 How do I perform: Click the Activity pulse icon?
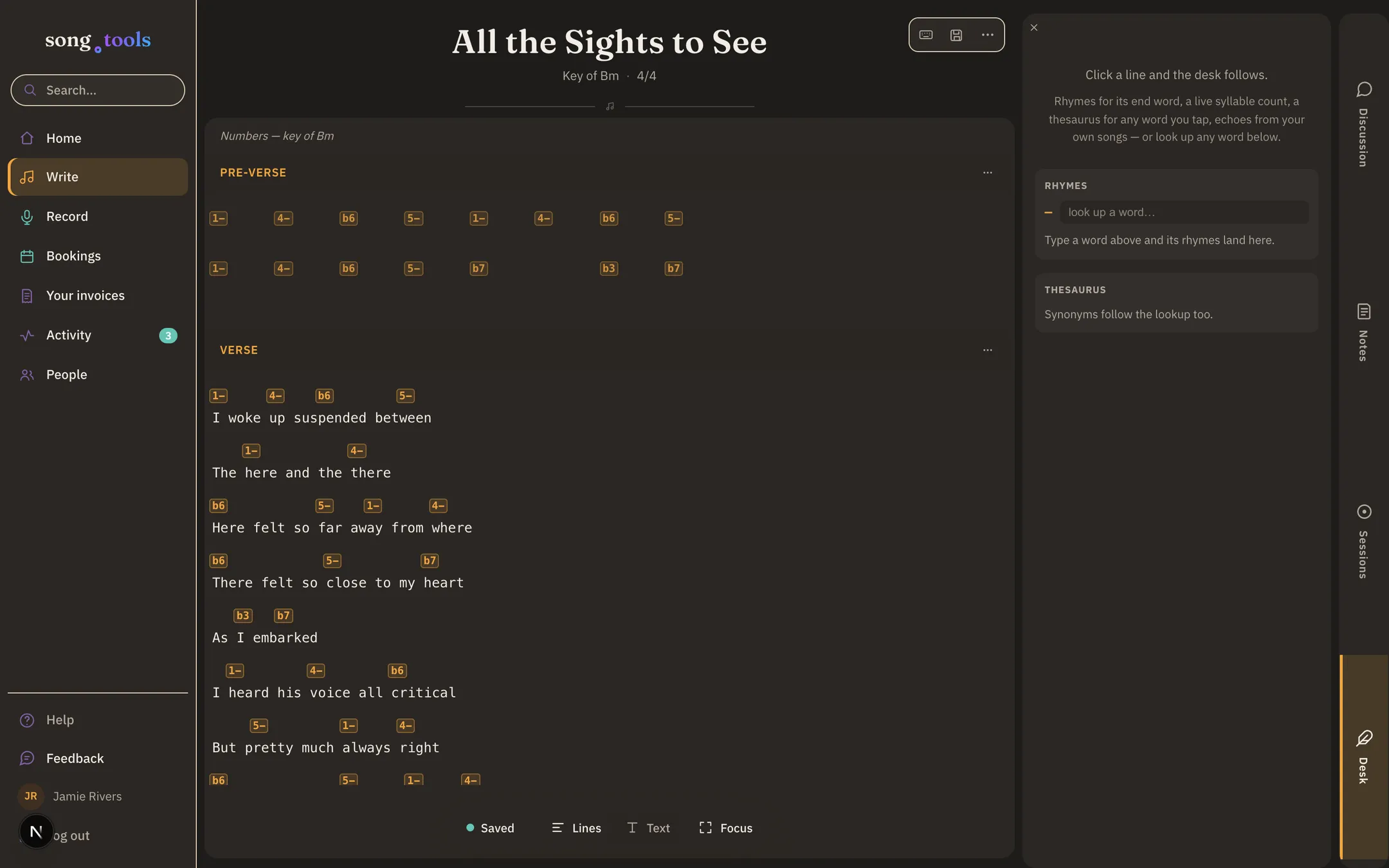27,335
